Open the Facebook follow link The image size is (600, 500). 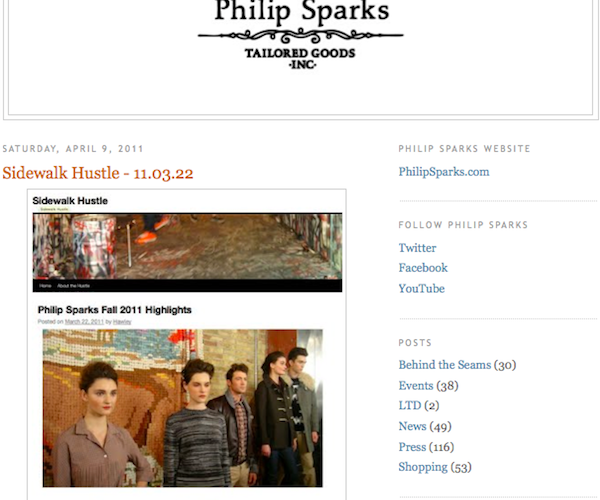tap(423, 268)
